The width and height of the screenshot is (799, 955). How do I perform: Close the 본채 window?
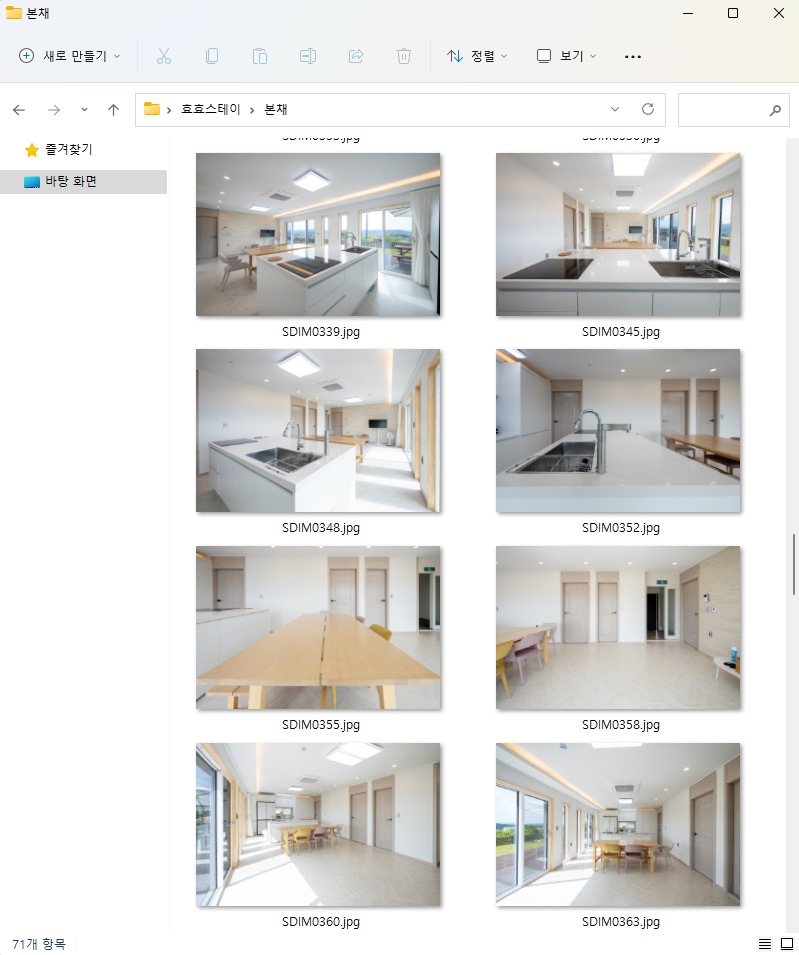point(779,13)
